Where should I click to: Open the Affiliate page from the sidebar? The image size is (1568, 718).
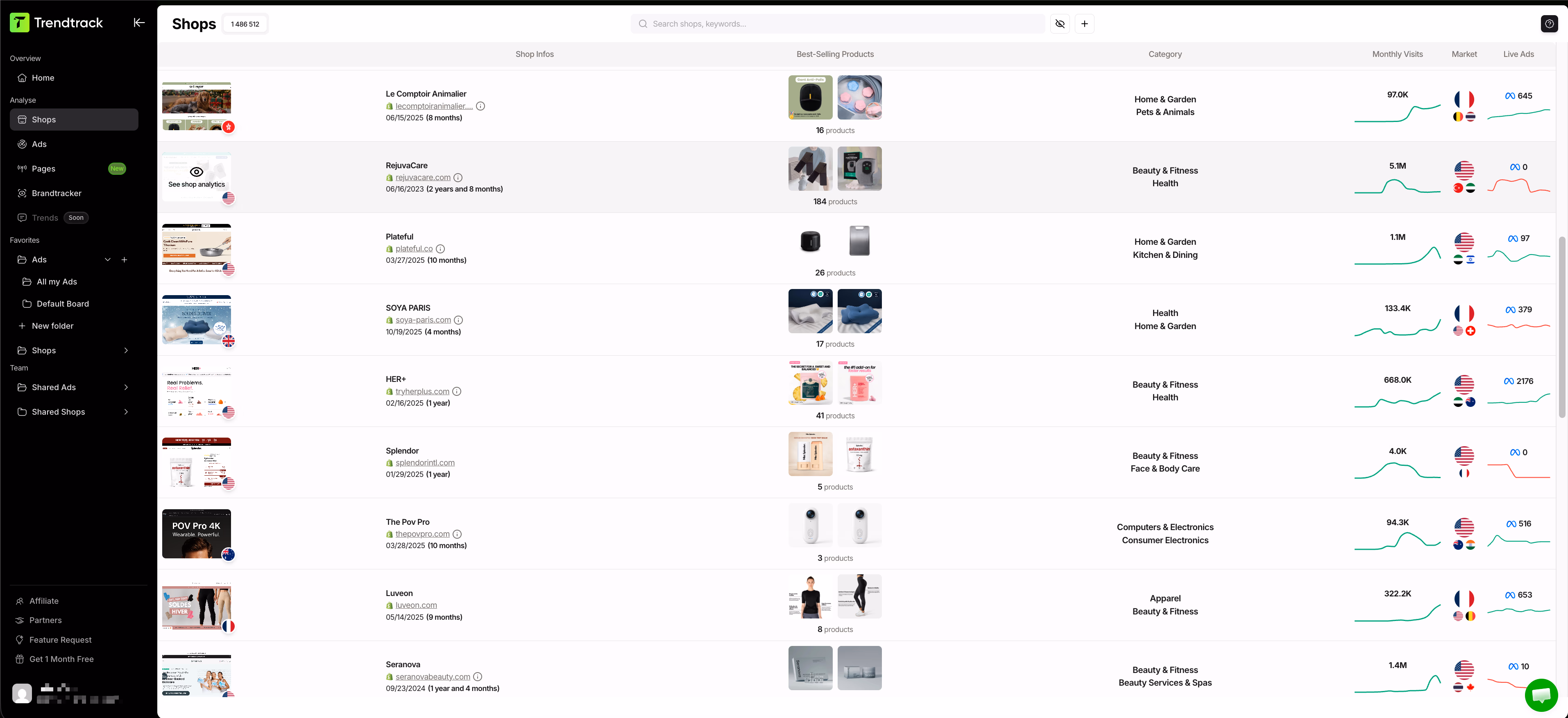pos(44,601)
